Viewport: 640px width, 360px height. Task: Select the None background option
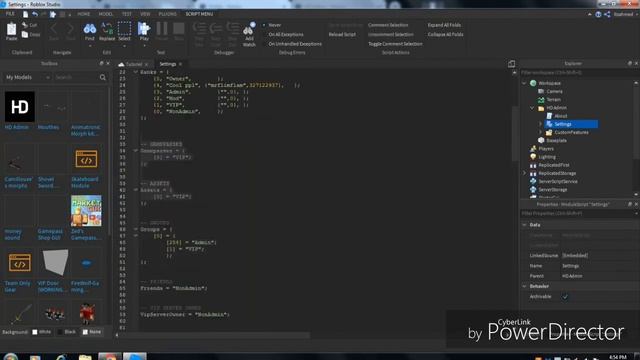click(x=91, y=332)
